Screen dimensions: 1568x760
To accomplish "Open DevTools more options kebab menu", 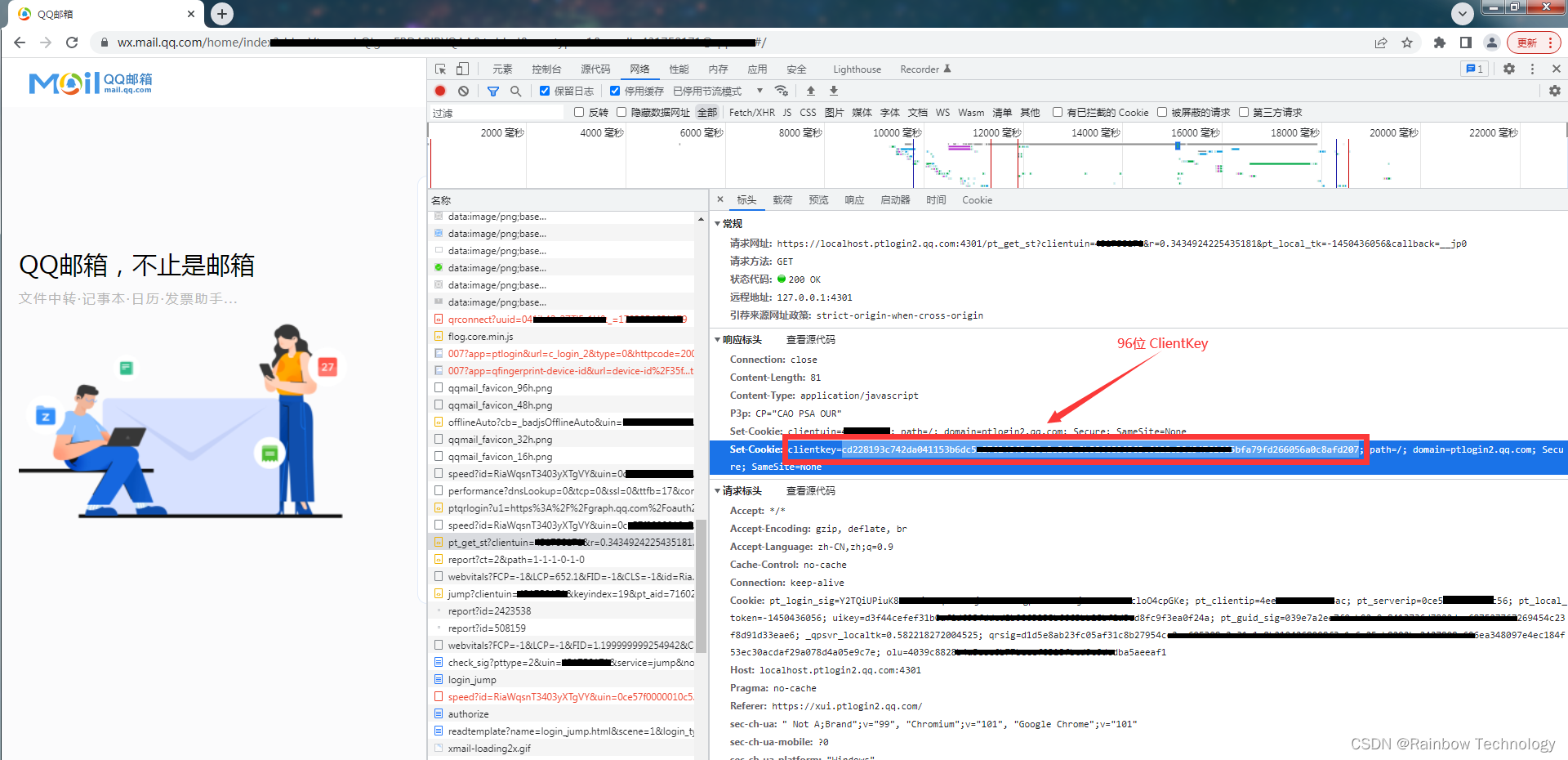I will [1532, 69].
